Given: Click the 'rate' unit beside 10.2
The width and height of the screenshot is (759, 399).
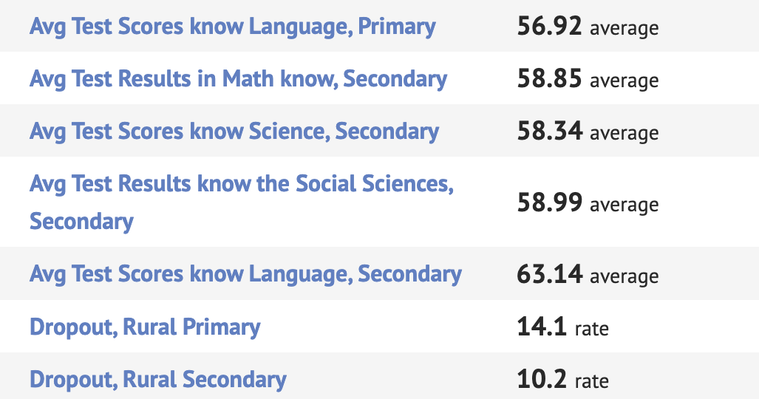Looking at the screenshot, I should coord(592,382).
